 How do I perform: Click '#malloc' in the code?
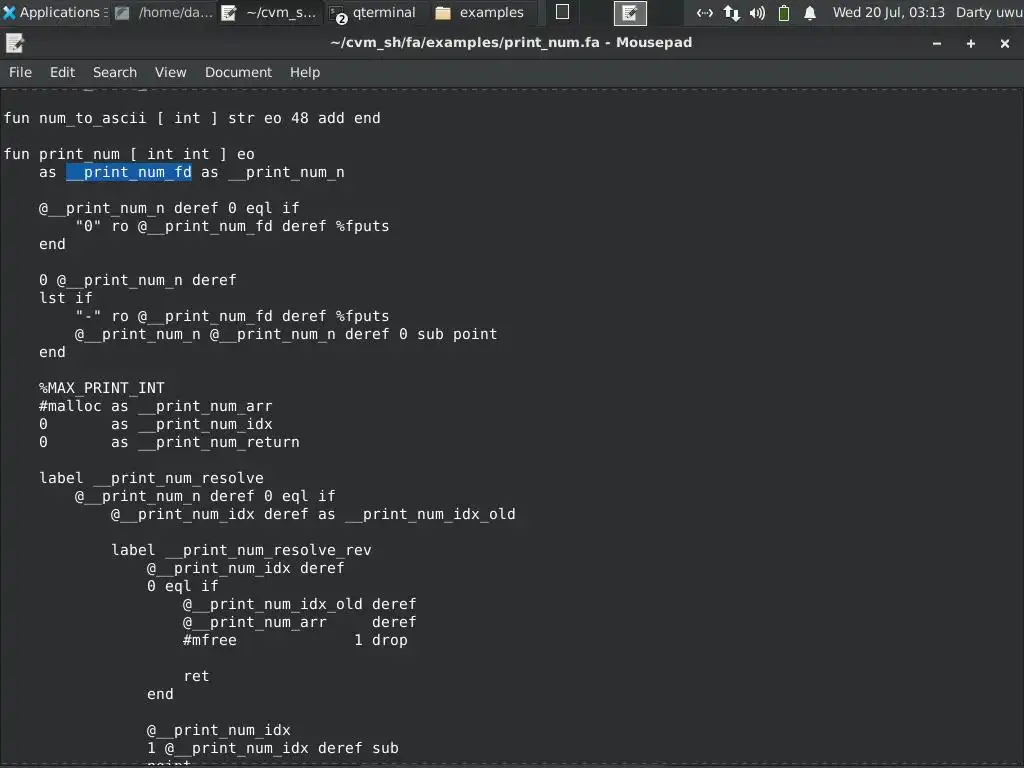71,406
